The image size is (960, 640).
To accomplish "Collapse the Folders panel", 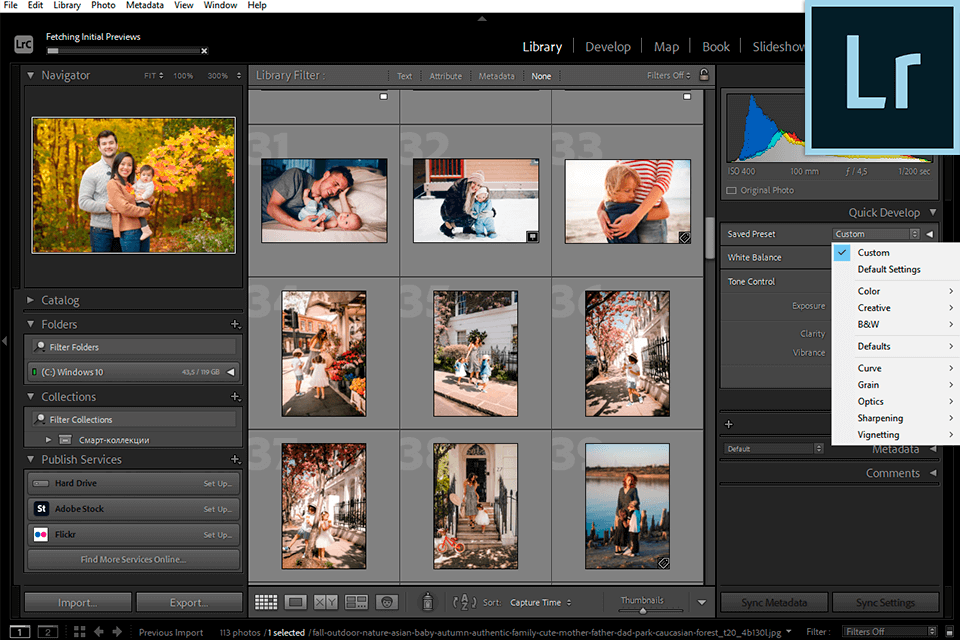I will point(30,324).
